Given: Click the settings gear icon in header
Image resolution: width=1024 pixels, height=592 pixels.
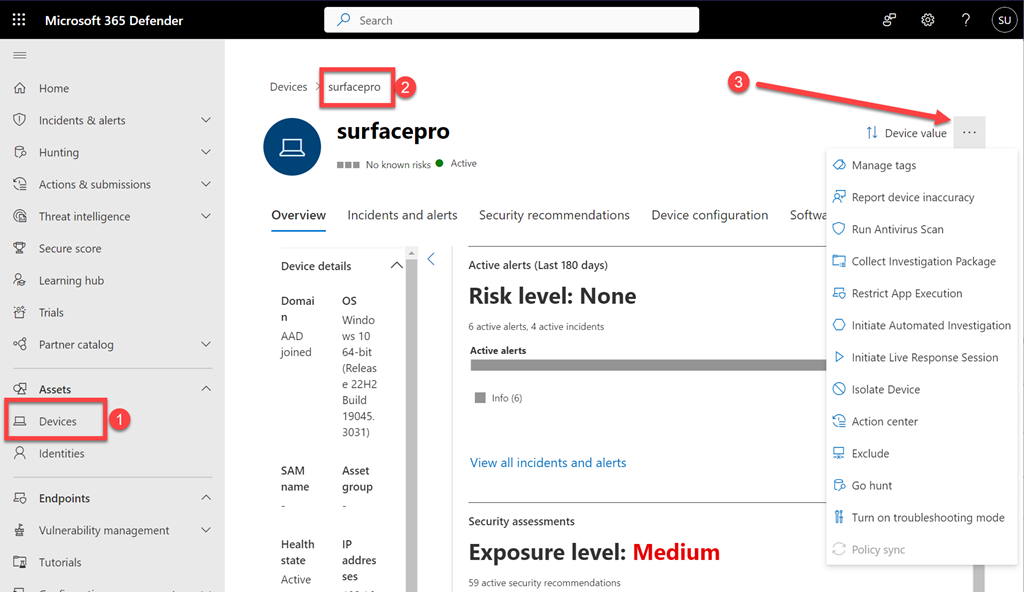Looking at the screenshot, I should coord(927,20).
